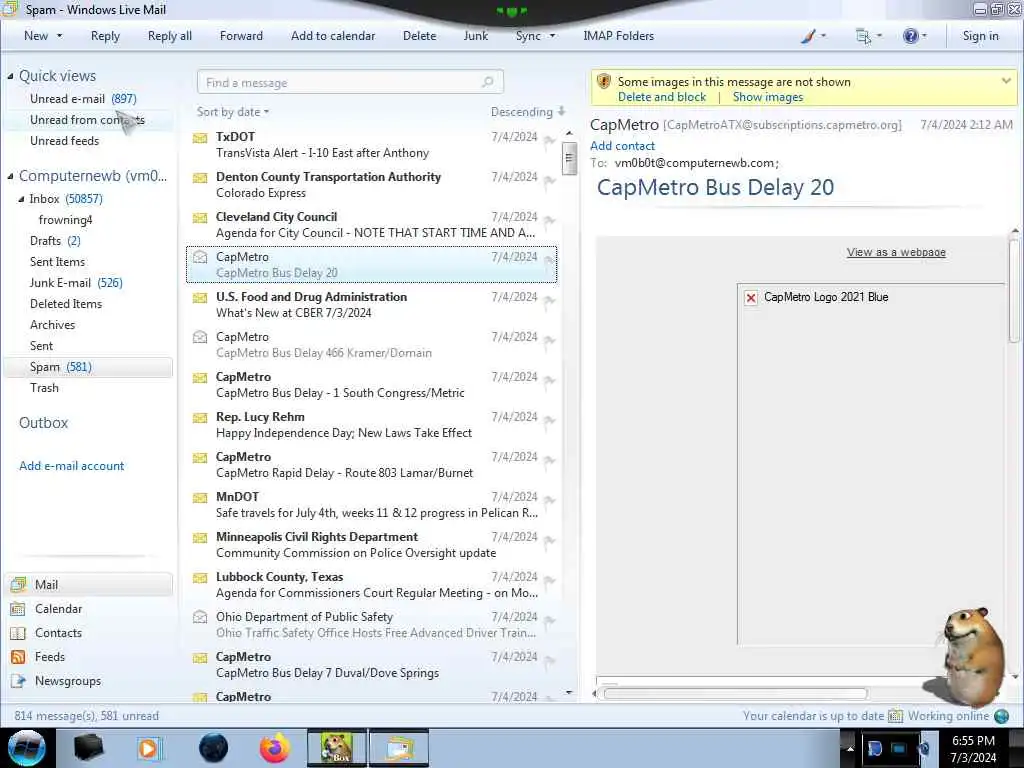Collapse the Computernewb account tree

click(x=10, y=176)
